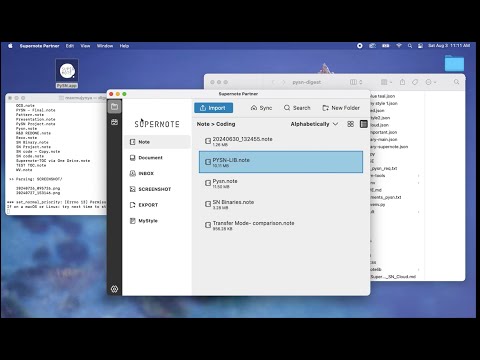Click screen recording indicator in menu bar
Screen dimensions: 480x360
[360, 46]
